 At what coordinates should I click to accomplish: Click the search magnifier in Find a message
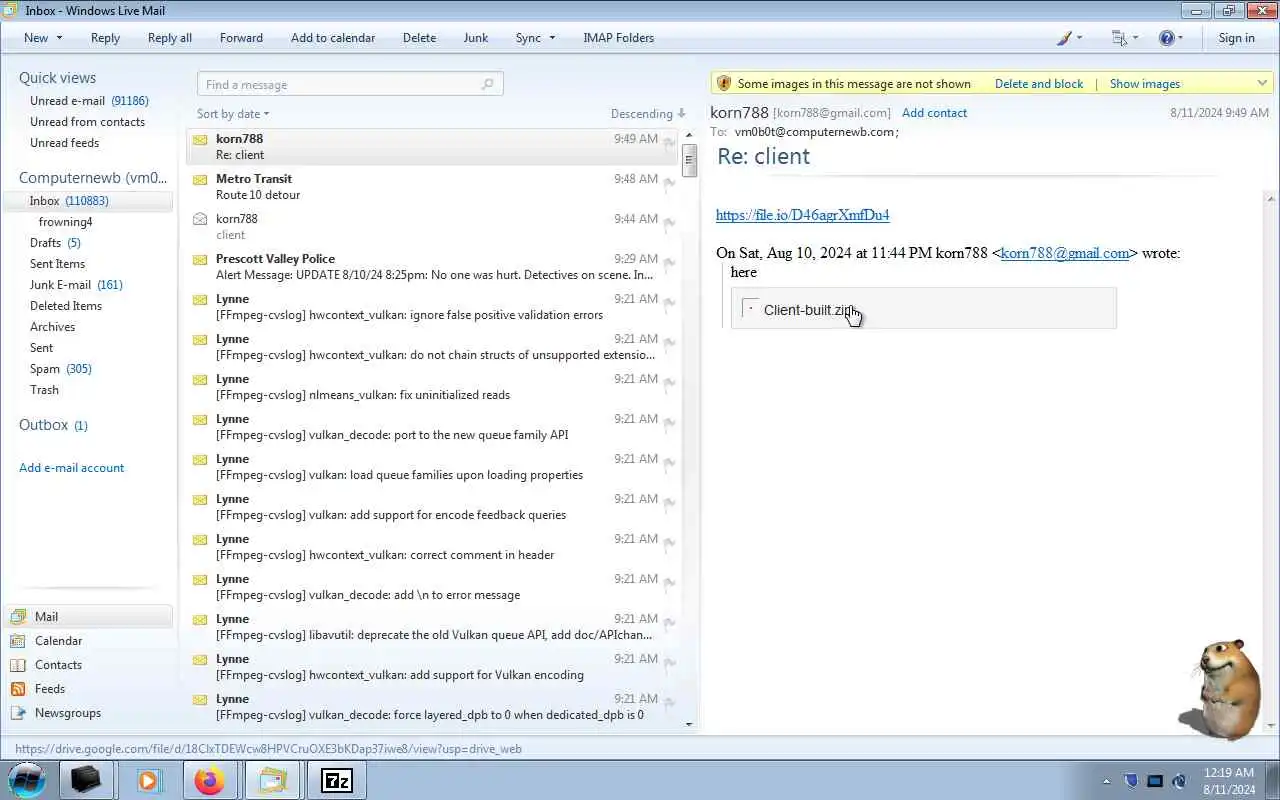coord(488,84)
